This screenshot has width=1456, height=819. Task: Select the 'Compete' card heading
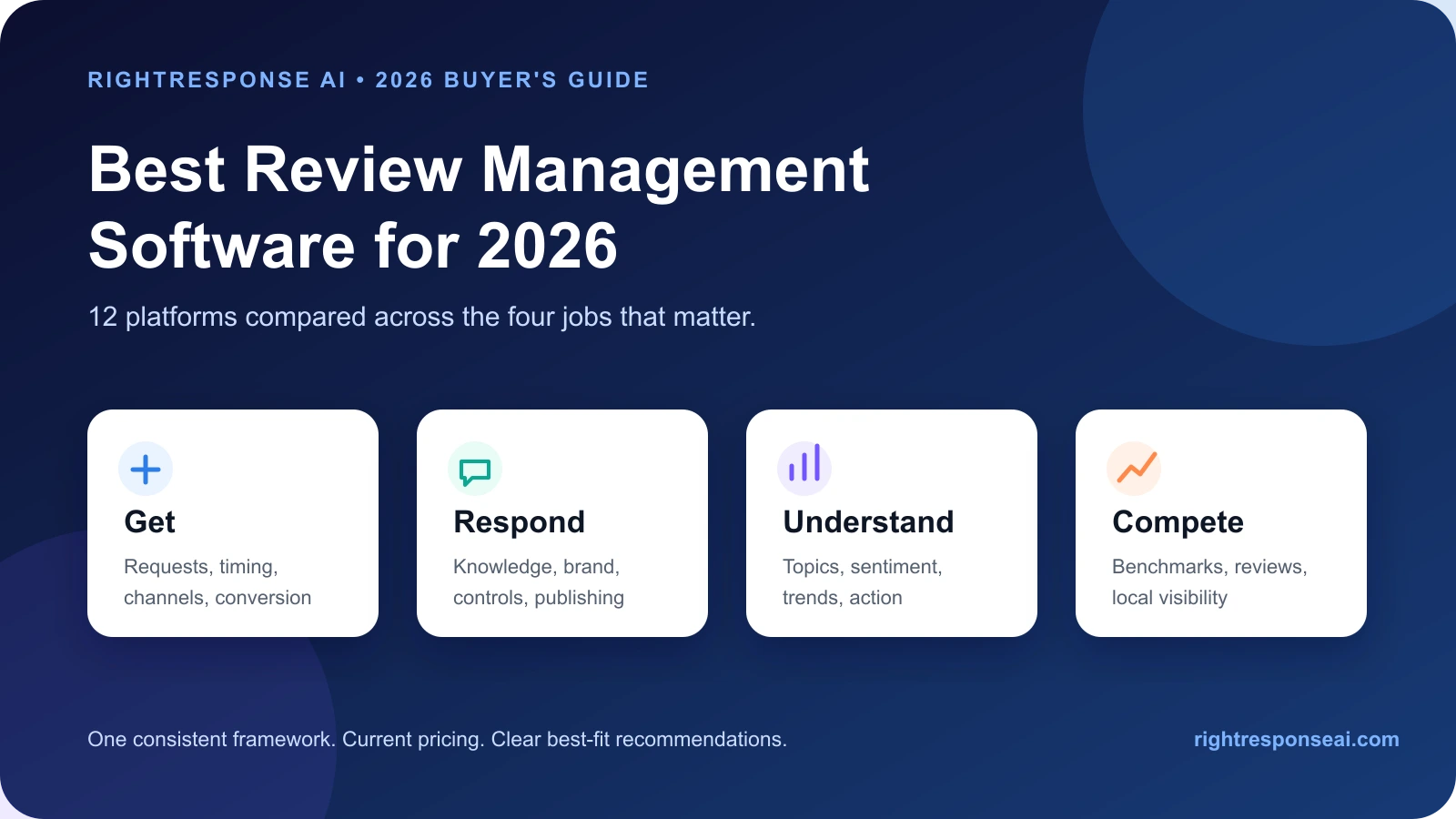(x=1178, y=522)
